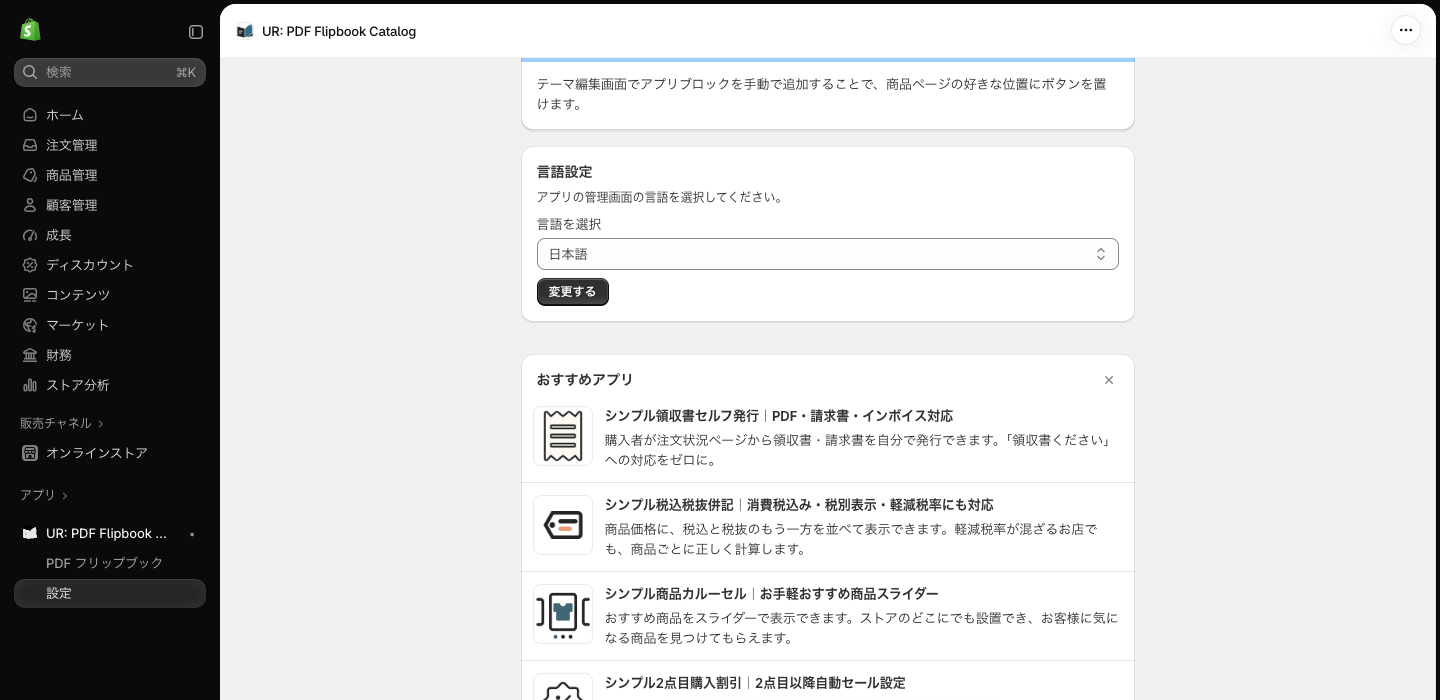The height and width of the screenshot is (700, 1440).
Task: Select the 設定 sub-page in sidebar
Action: (110, 593)
